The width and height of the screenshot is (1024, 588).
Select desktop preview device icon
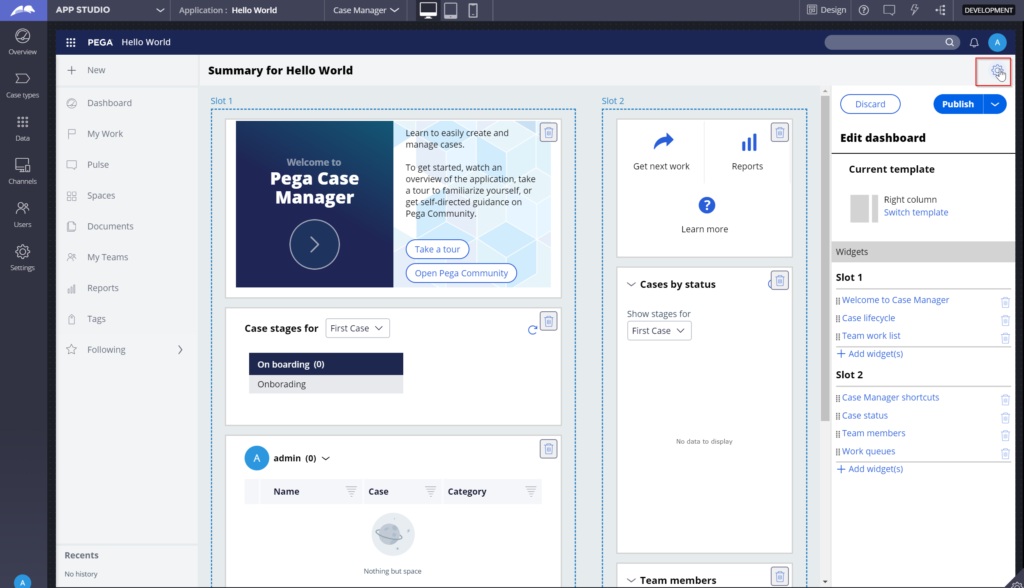[428, 10]
